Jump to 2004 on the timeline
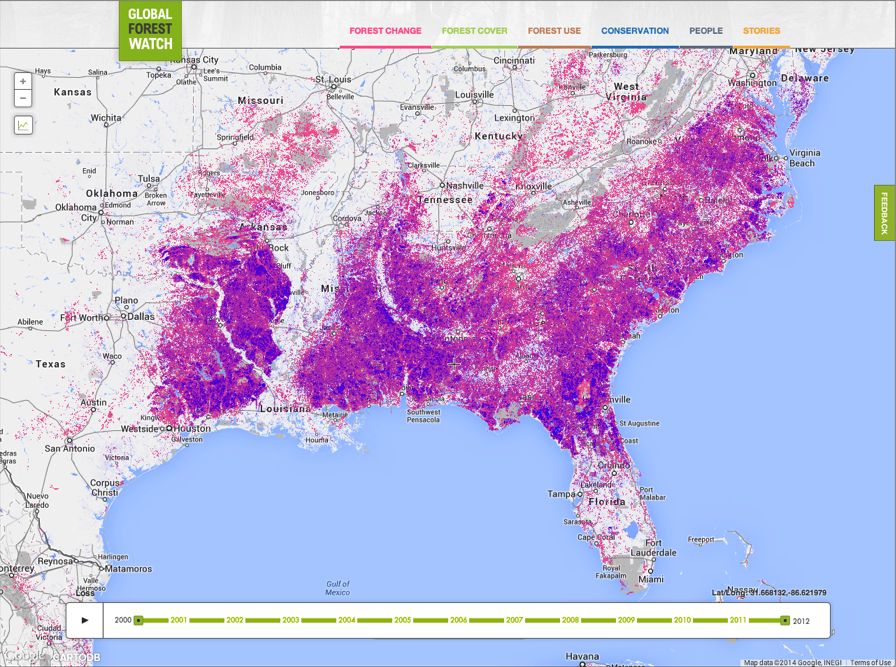The width and height of the screenshot is (896, 667). pos(346,620)
